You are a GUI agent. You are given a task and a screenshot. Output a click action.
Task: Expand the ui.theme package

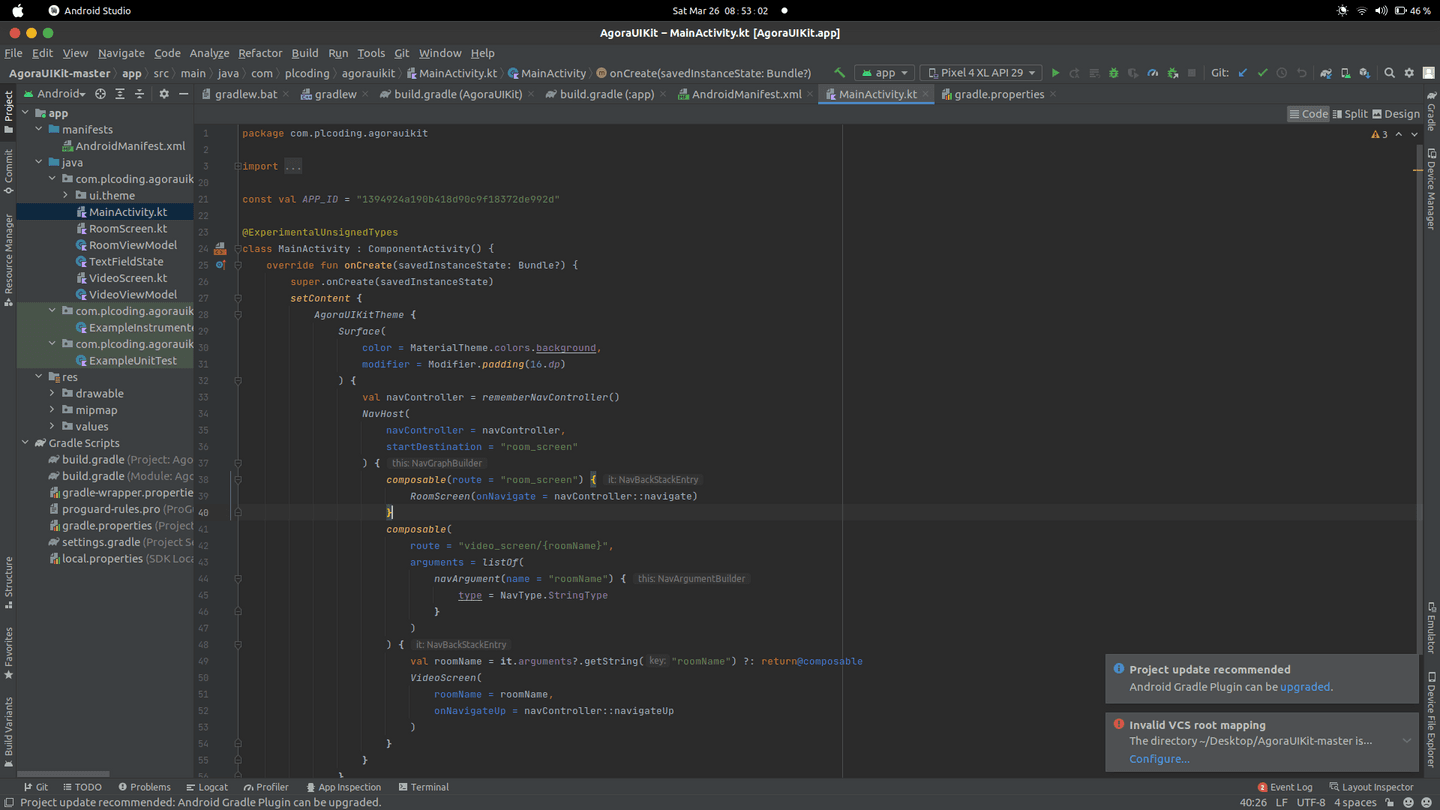[x=66, y=195]
